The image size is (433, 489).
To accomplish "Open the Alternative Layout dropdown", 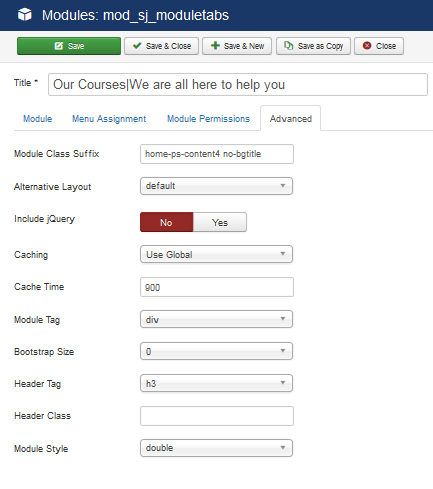I will point(216,186).
